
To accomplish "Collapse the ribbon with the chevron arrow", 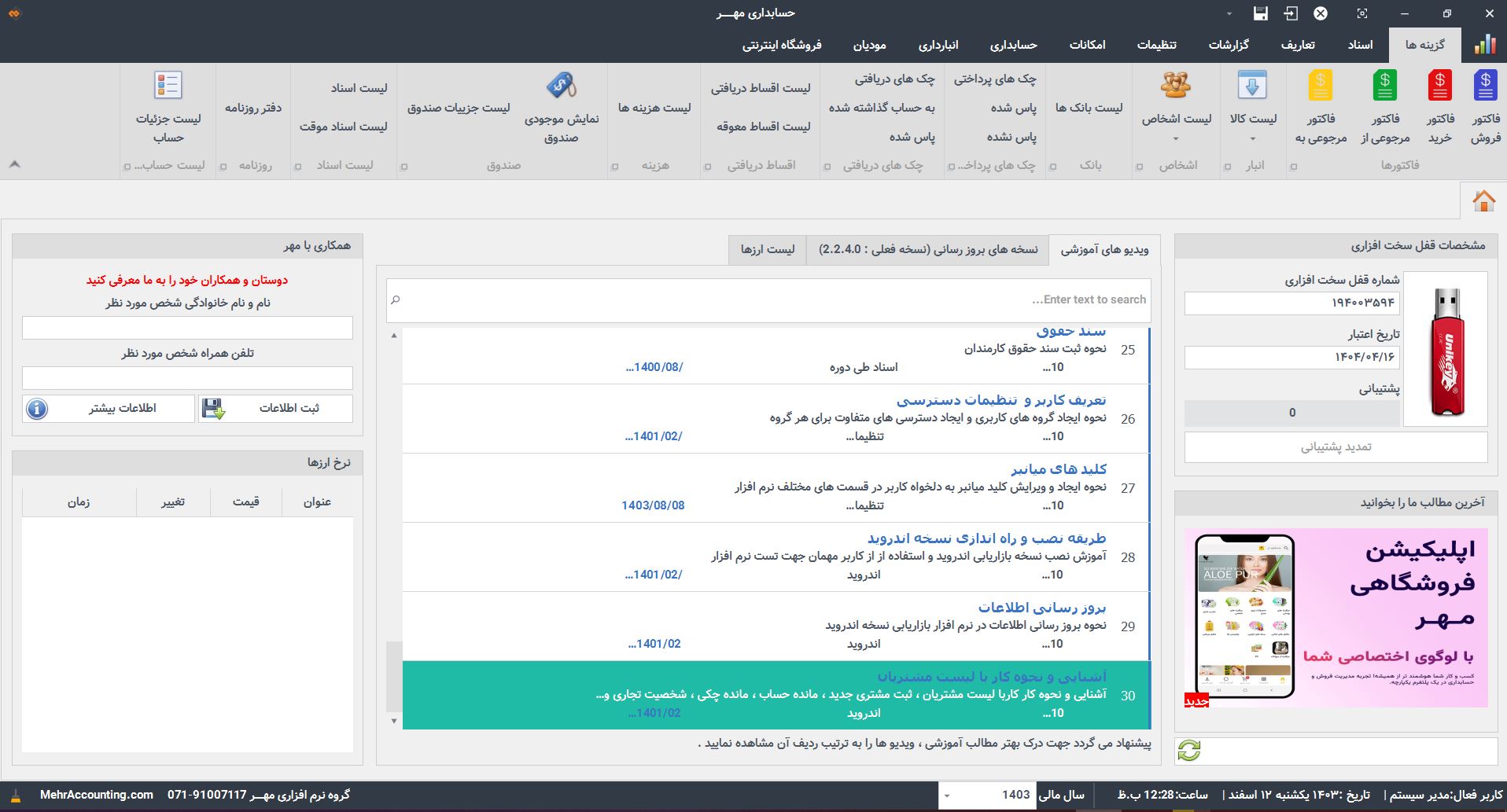I will click(13, 164).
